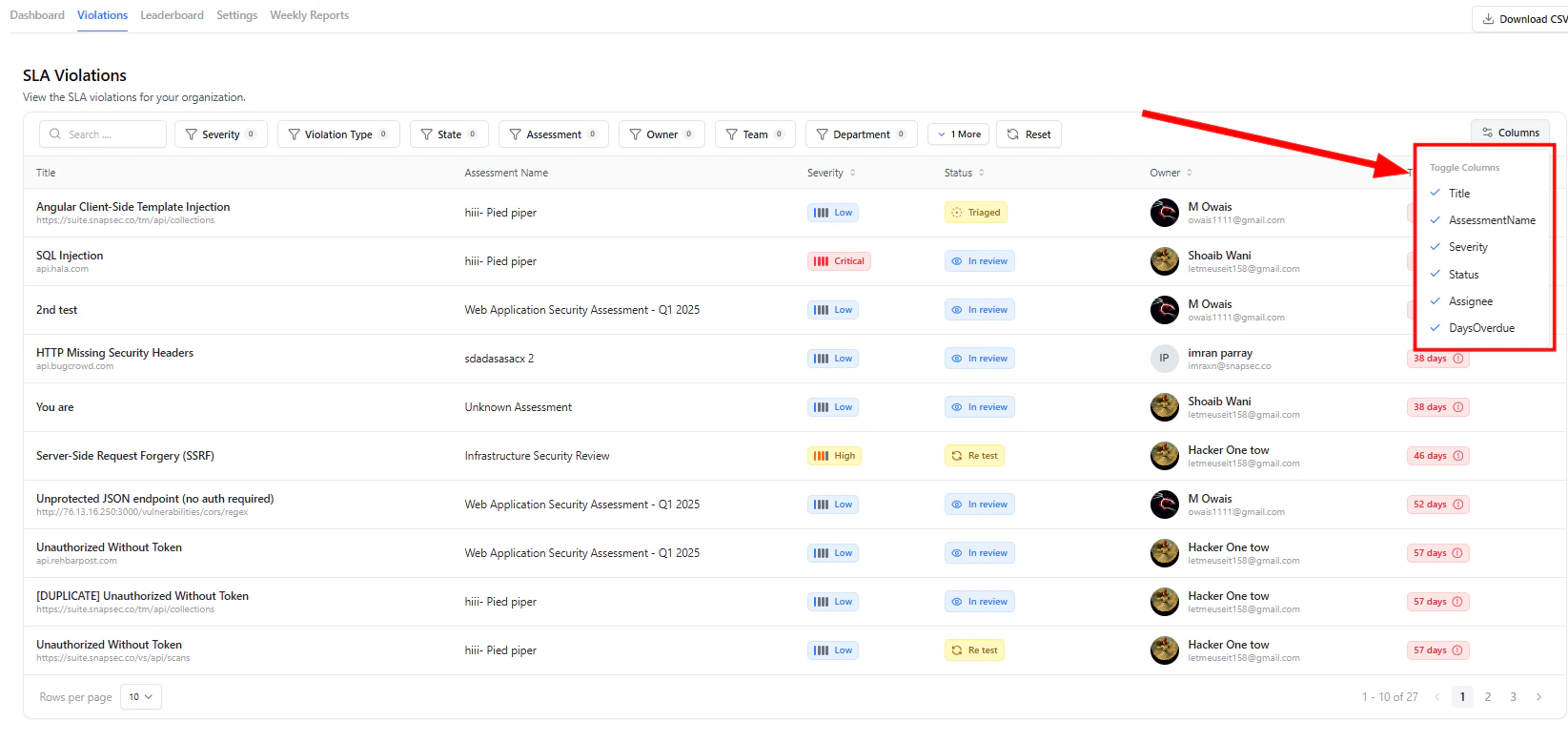Click the info icon on the 46 days badge
Image resolution: width=1568 pixels, height=742 pixels.
click(x=1458, y=456)
